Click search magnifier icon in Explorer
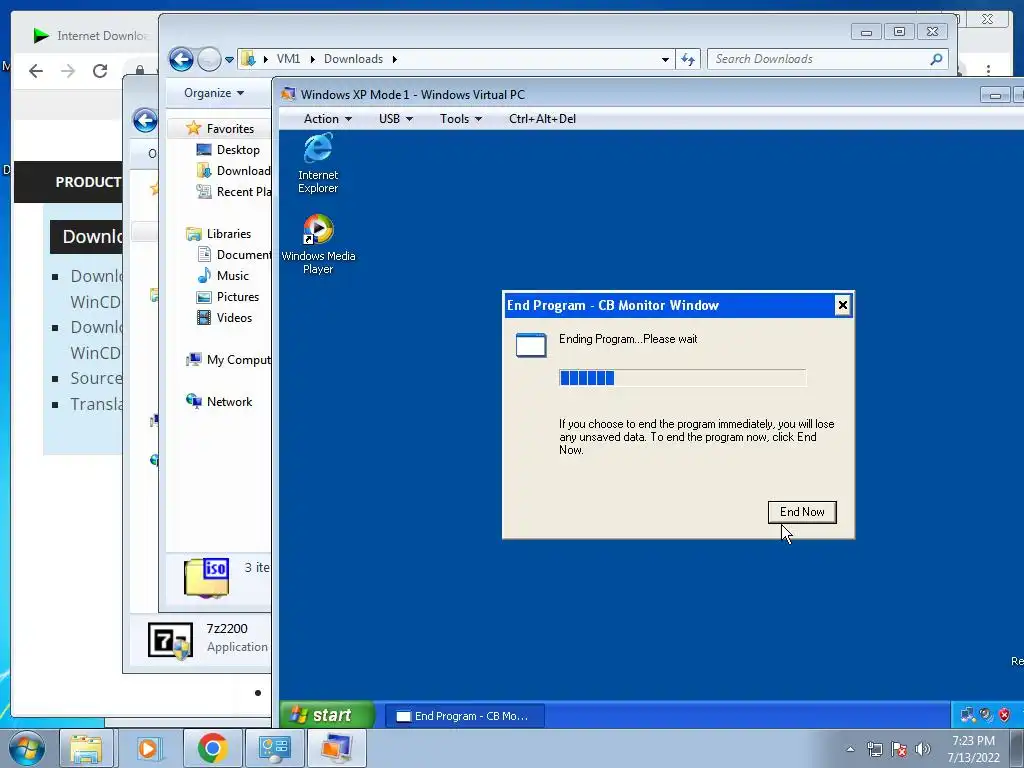1024x768 pixels. tap(936, 59)
